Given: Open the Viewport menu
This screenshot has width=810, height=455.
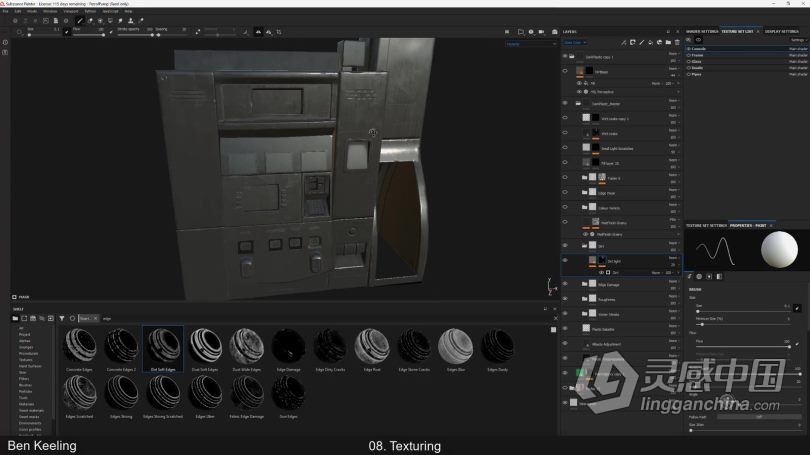Looking at the screenshot, I should tap(71, 11).
